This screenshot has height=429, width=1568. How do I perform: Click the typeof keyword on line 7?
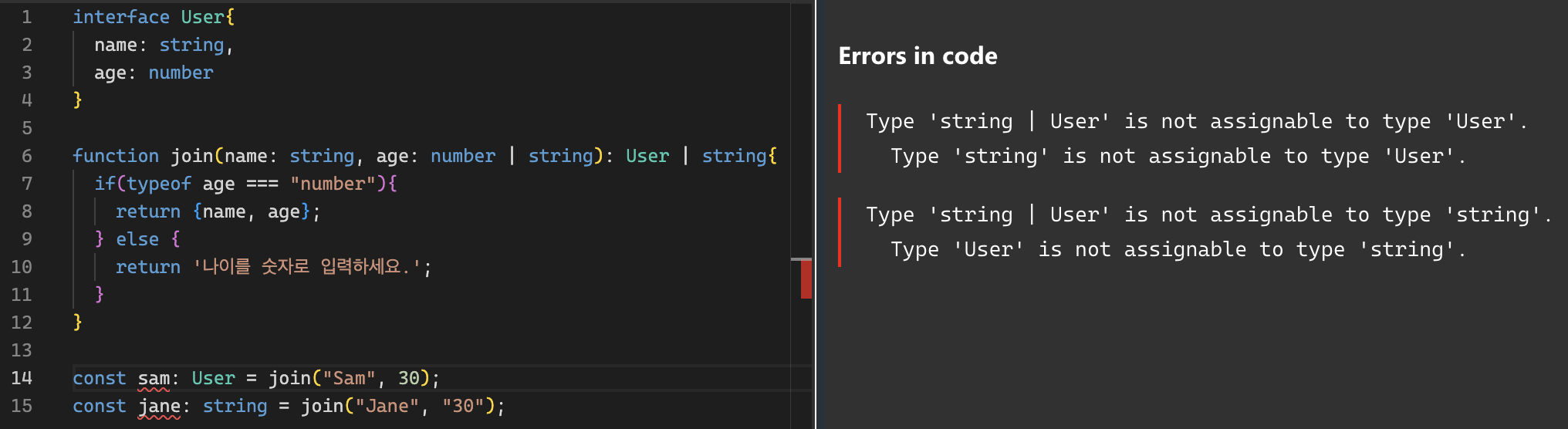[x=159, y=184]
